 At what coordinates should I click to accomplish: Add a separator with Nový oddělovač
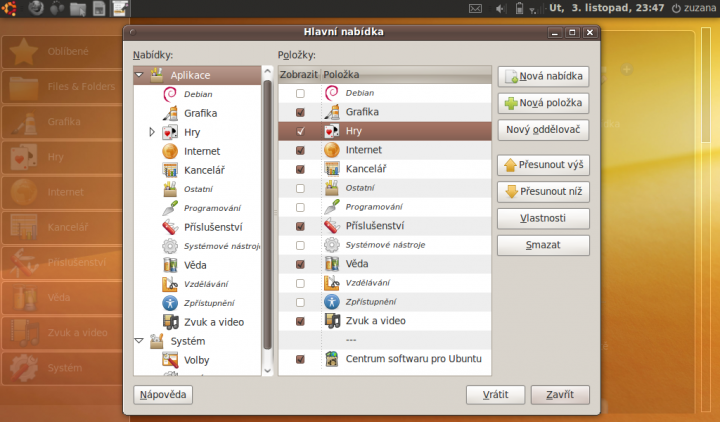click(543, 130)
